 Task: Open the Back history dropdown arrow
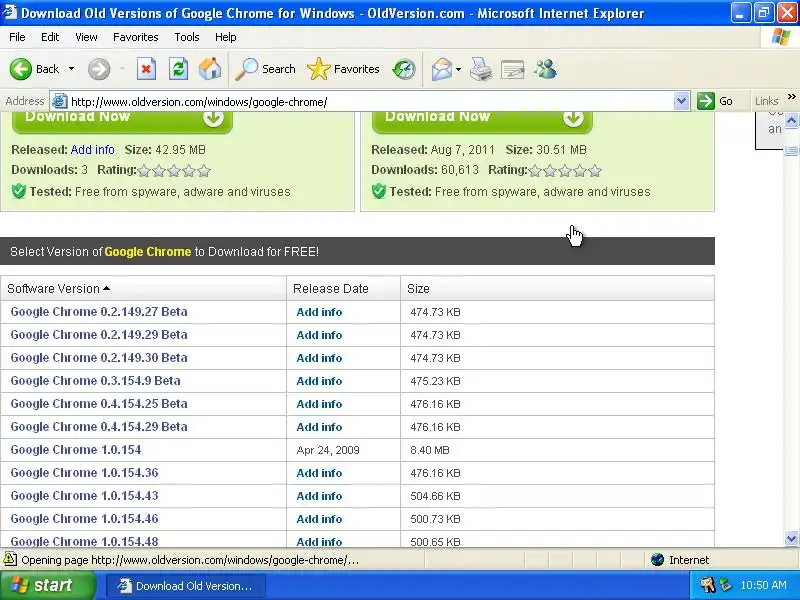click(71, 69)
